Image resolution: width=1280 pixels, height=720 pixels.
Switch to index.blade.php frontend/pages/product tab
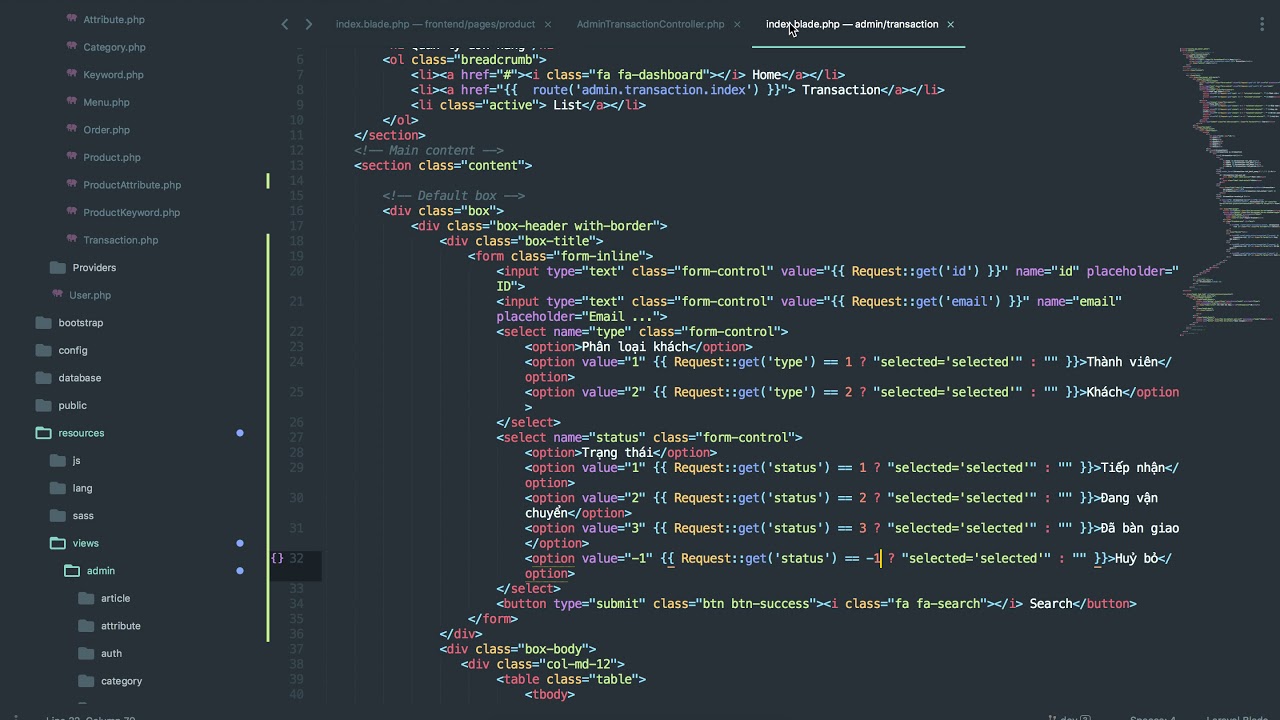(x=435, y=24)
